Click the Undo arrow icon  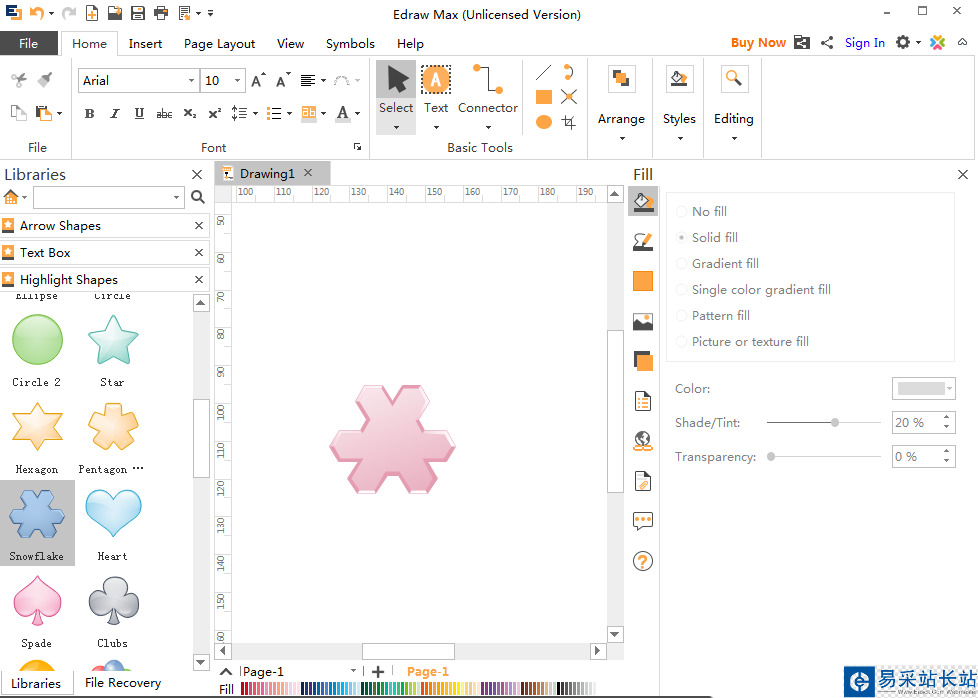pyautogui.click(x=37, y=12)
